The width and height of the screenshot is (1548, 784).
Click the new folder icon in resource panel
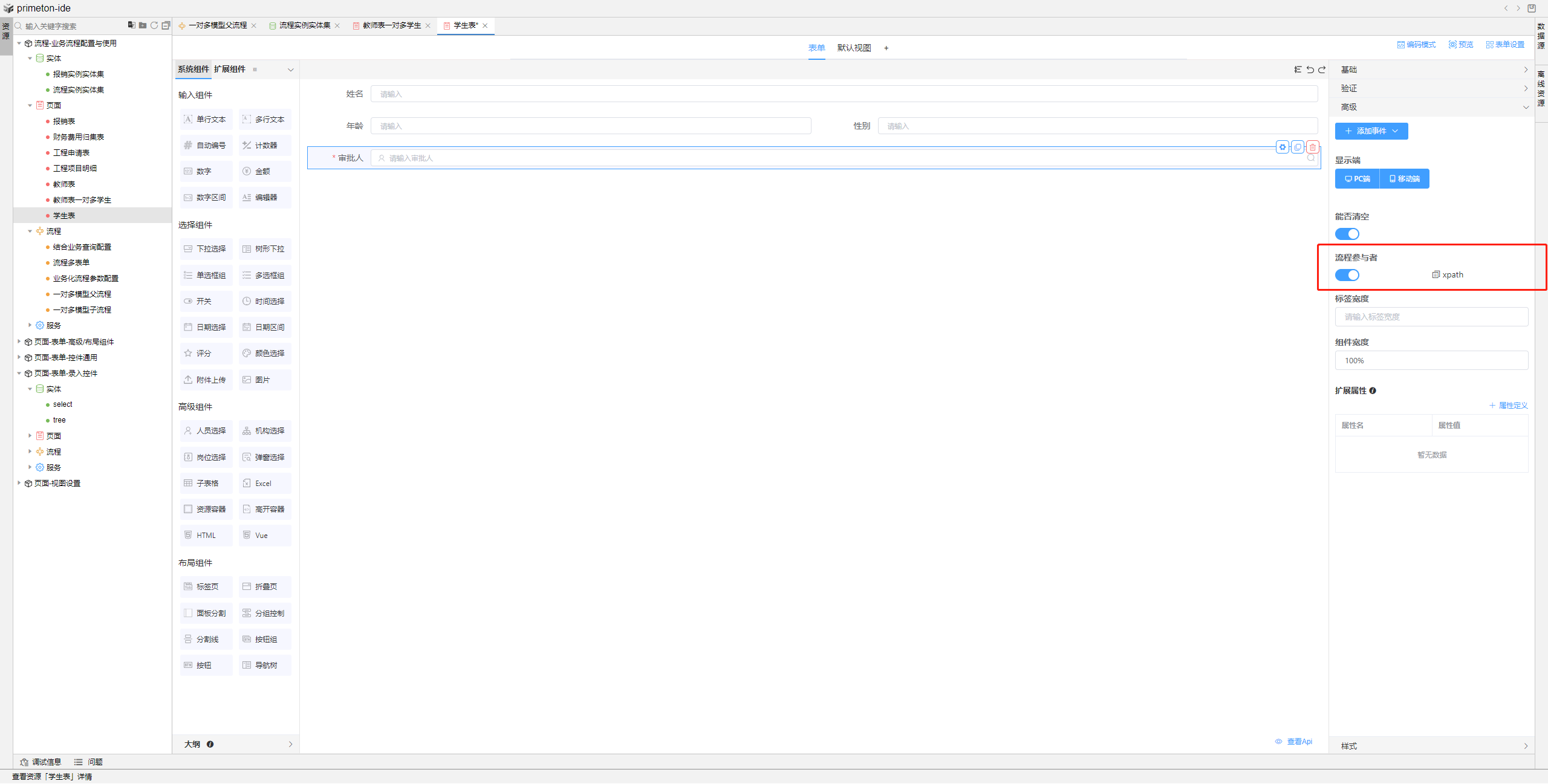(143, 25)
